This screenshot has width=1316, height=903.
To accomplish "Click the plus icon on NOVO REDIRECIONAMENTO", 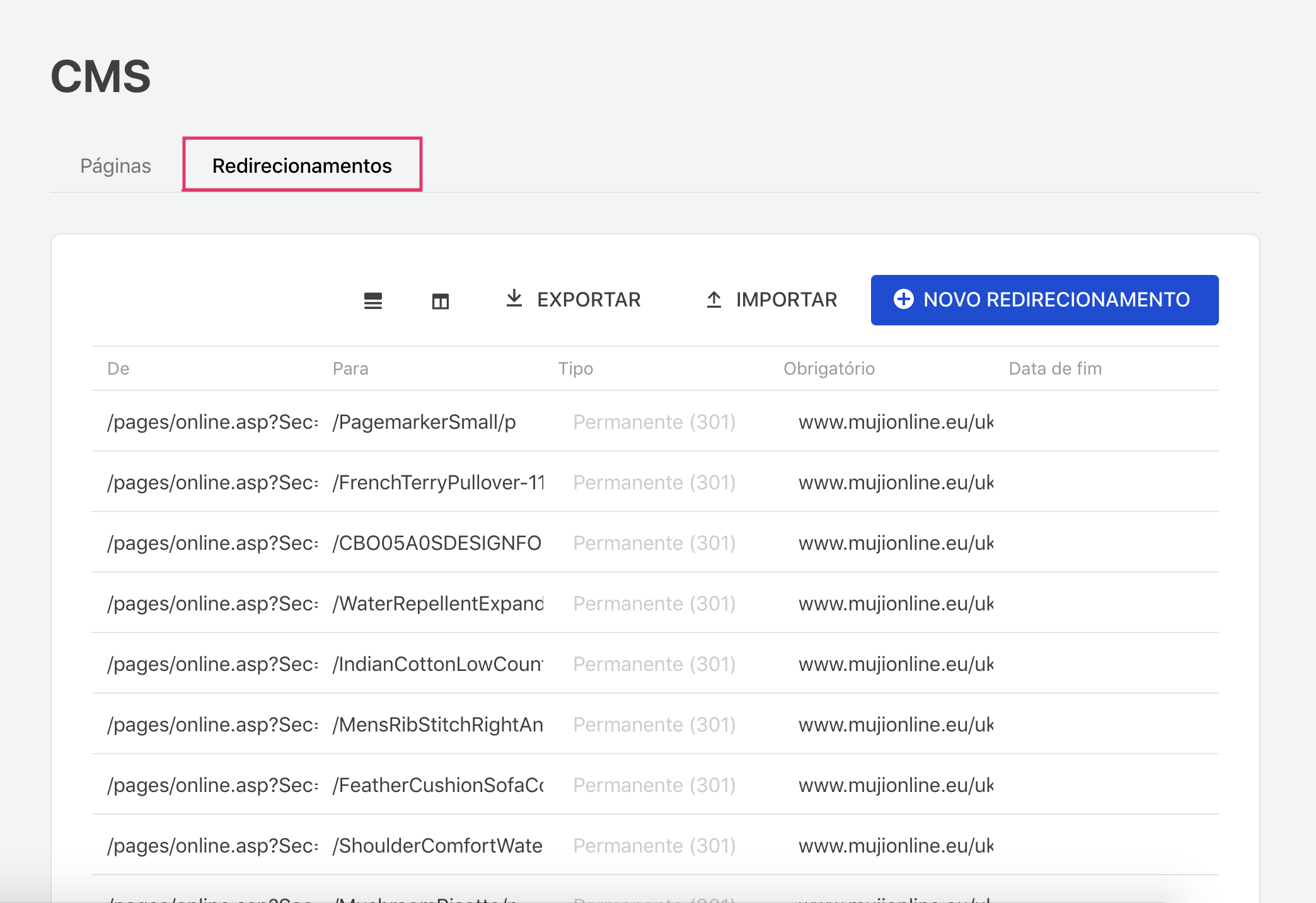I will click(x=904, y=300).
